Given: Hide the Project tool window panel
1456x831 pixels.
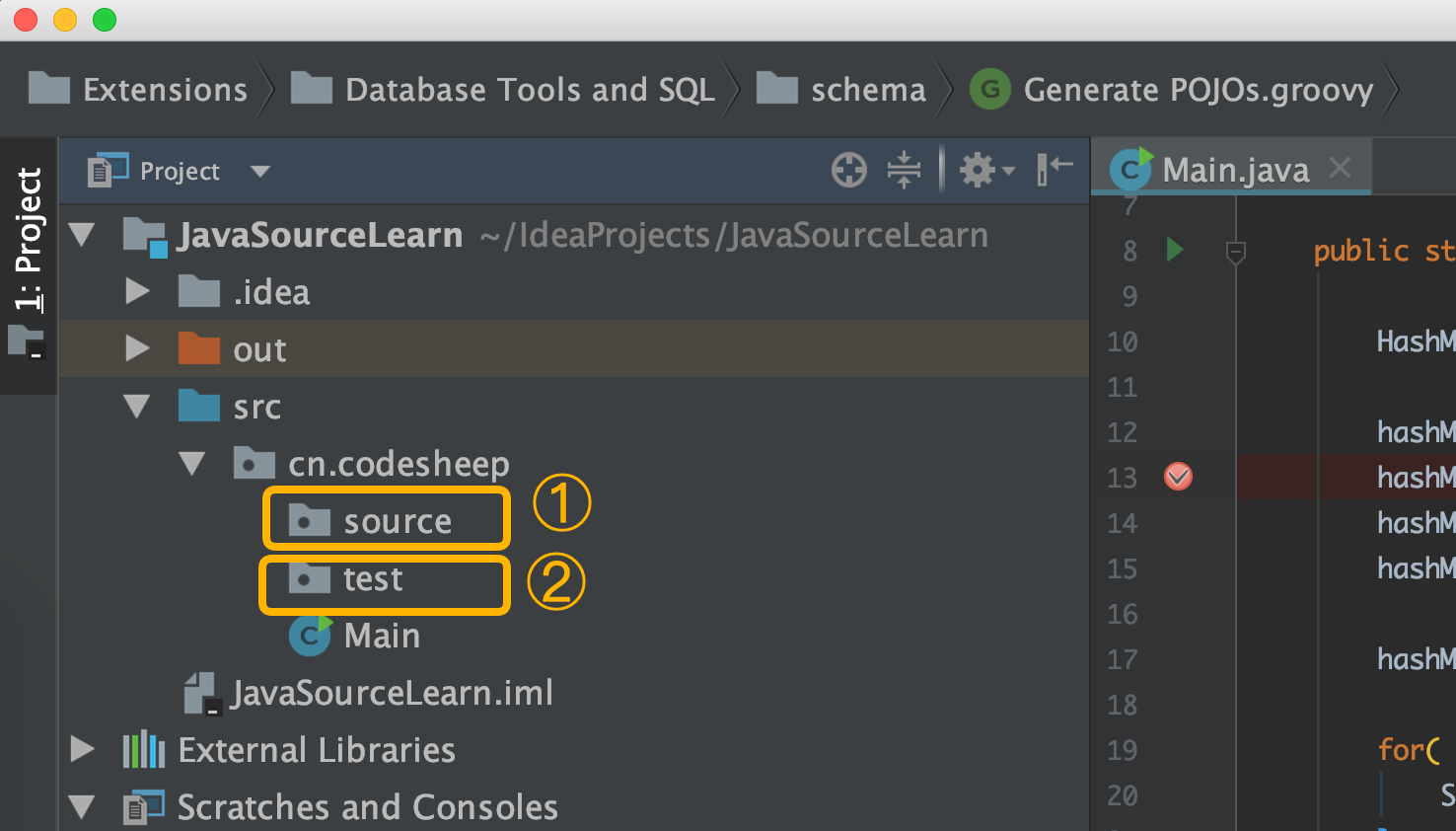Looking at the screenshot, I should (x=1054, y=169).
